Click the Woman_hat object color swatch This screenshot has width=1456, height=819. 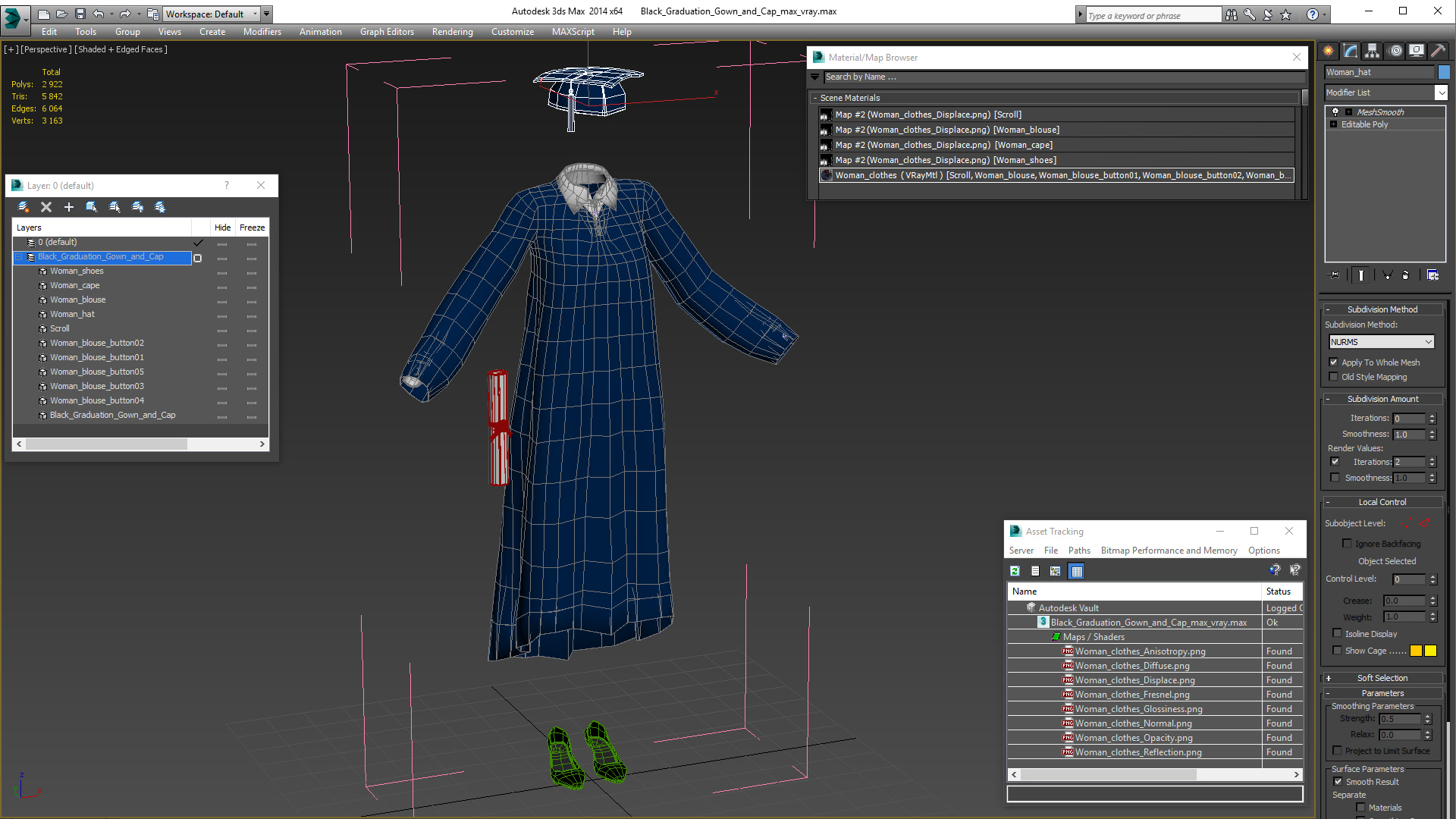1444,72
